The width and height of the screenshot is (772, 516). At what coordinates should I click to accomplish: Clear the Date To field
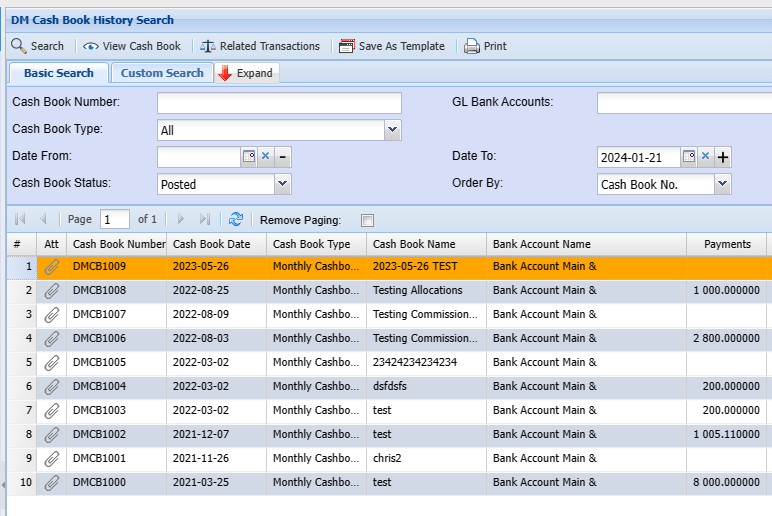pyautogui.click(x=705, y=156)
